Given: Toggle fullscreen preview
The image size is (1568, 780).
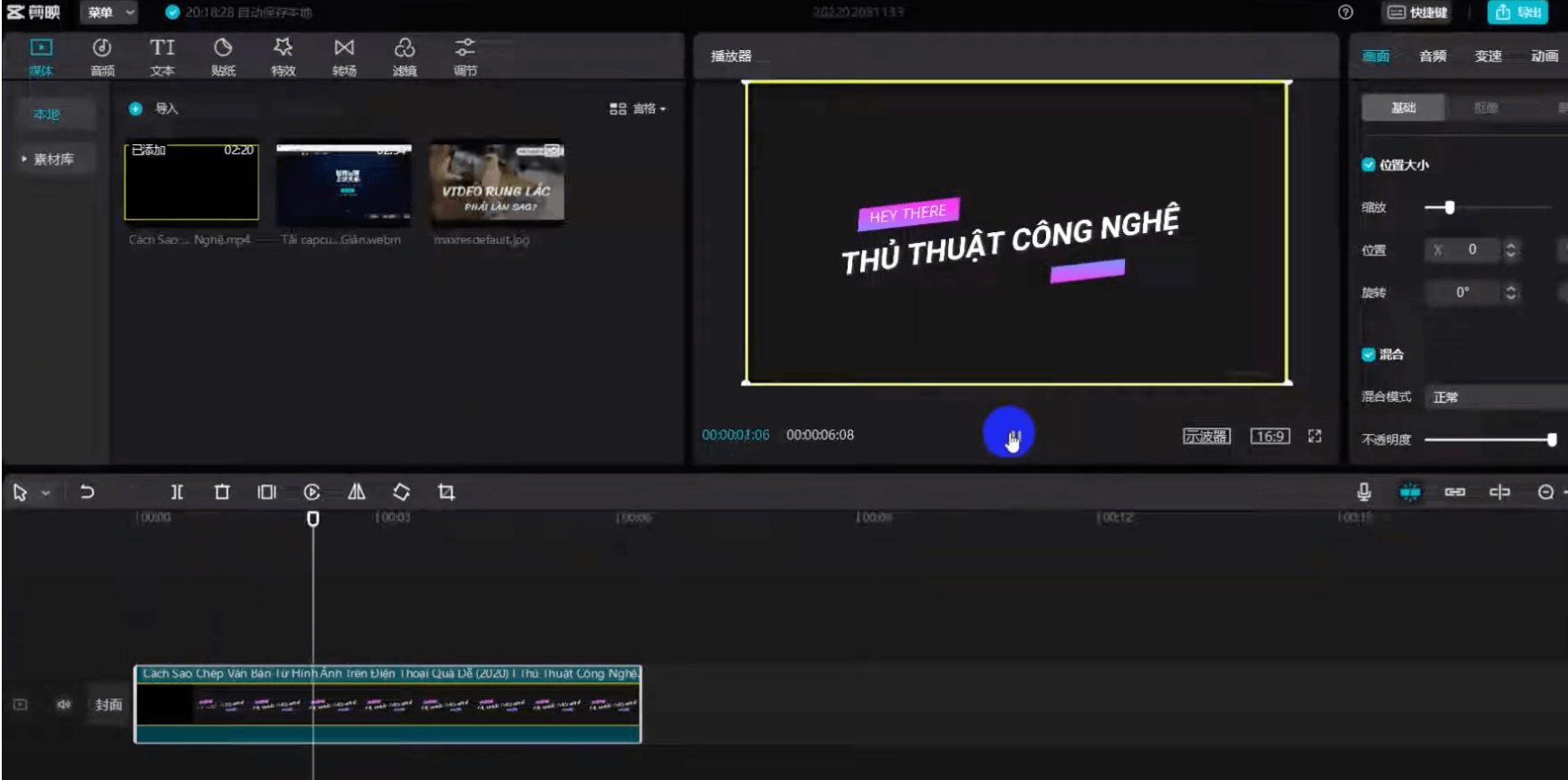Looking at the screenshot, I should point(1315,436).
